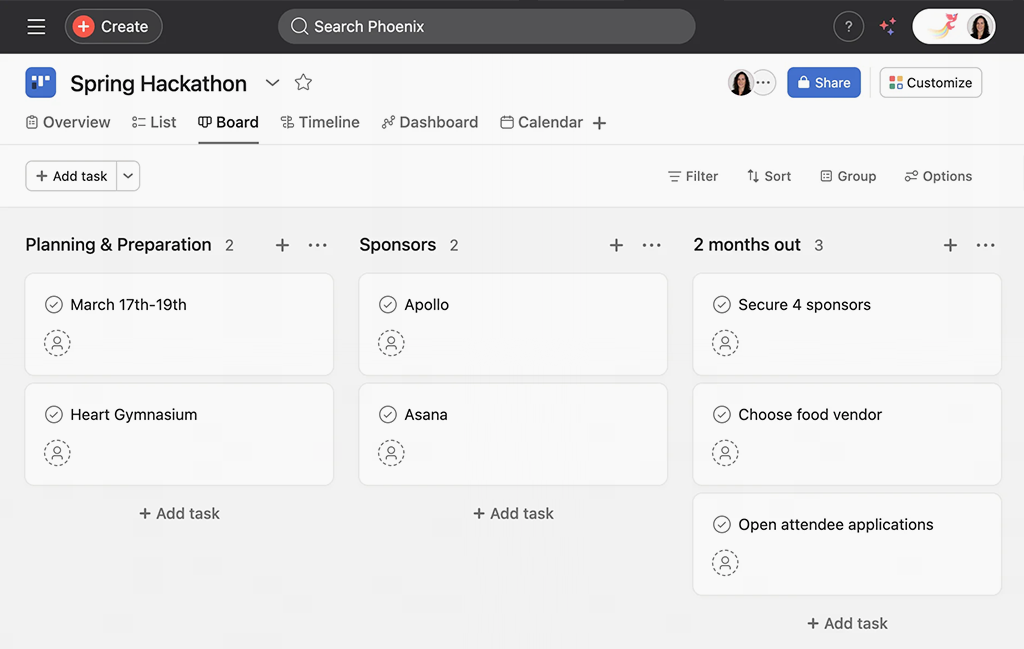The height and width of the screenshot is (649, 1024).
Task: Click the Spring Hackathon project board icon
Action: pos(40,82)
